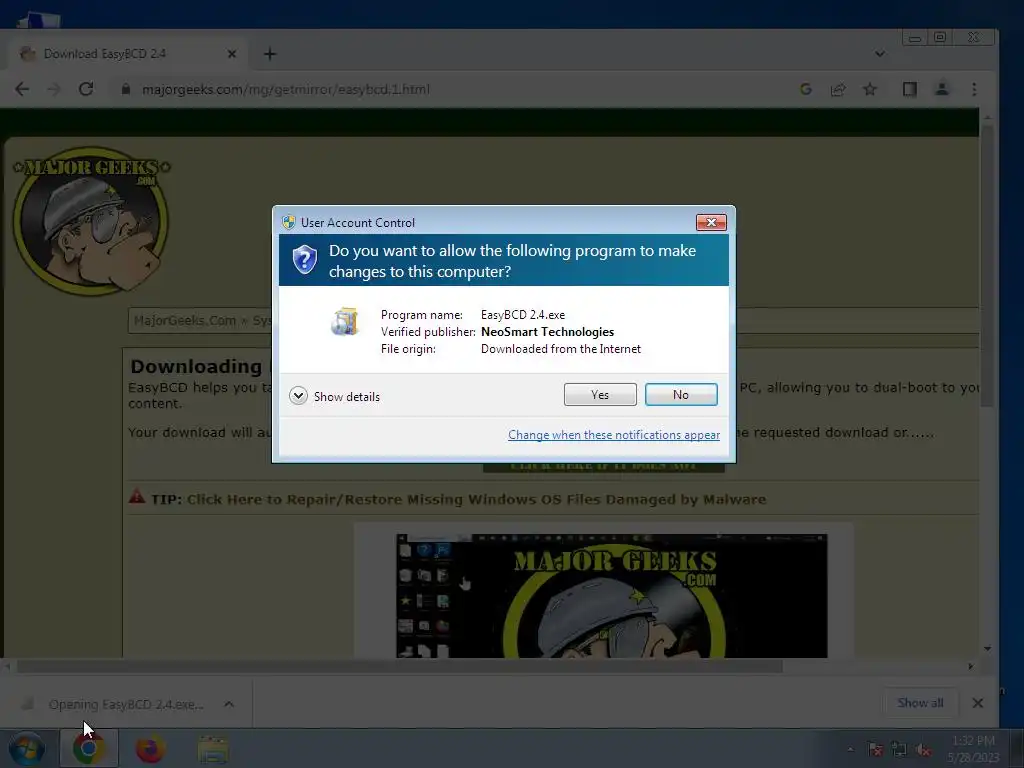Open Windows Explorer from the taskbar
This screenshot has height=768, width=1024.
[x=213, y=750]
